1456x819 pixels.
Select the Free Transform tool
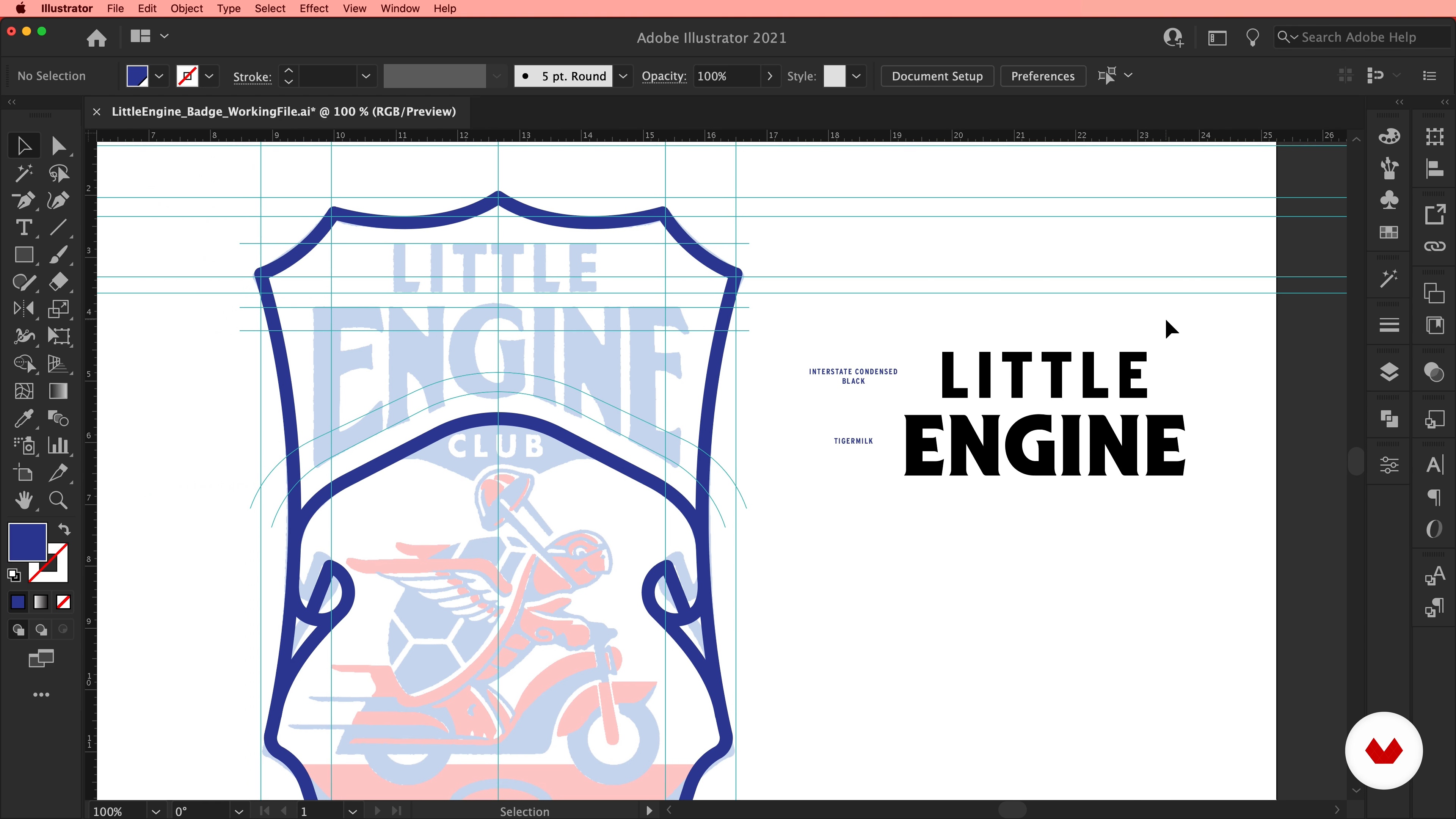58,336
